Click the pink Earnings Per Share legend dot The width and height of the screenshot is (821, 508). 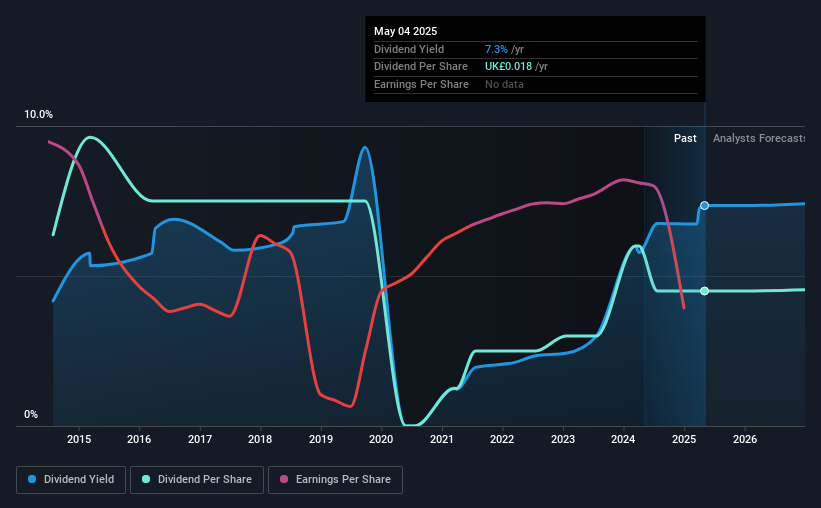point(284,479)
